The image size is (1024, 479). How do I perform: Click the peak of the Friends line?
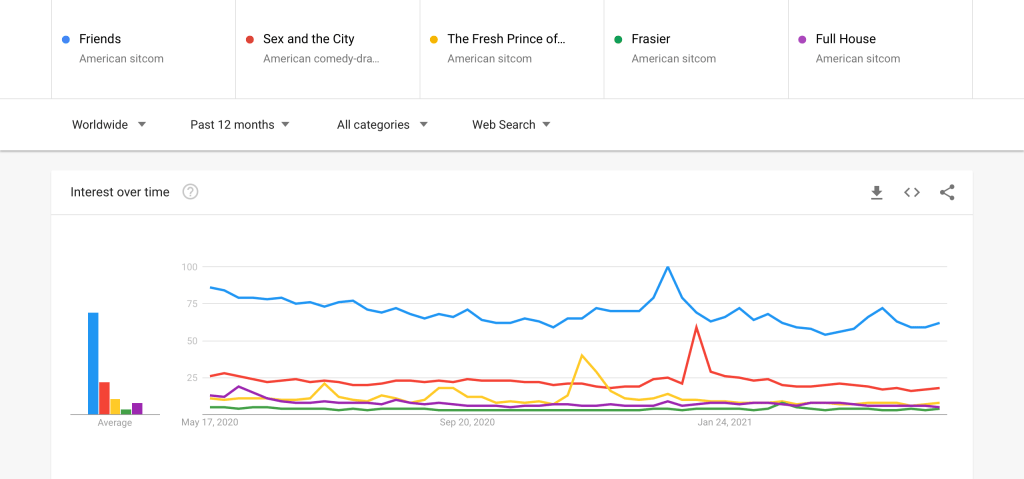[667, 267]
